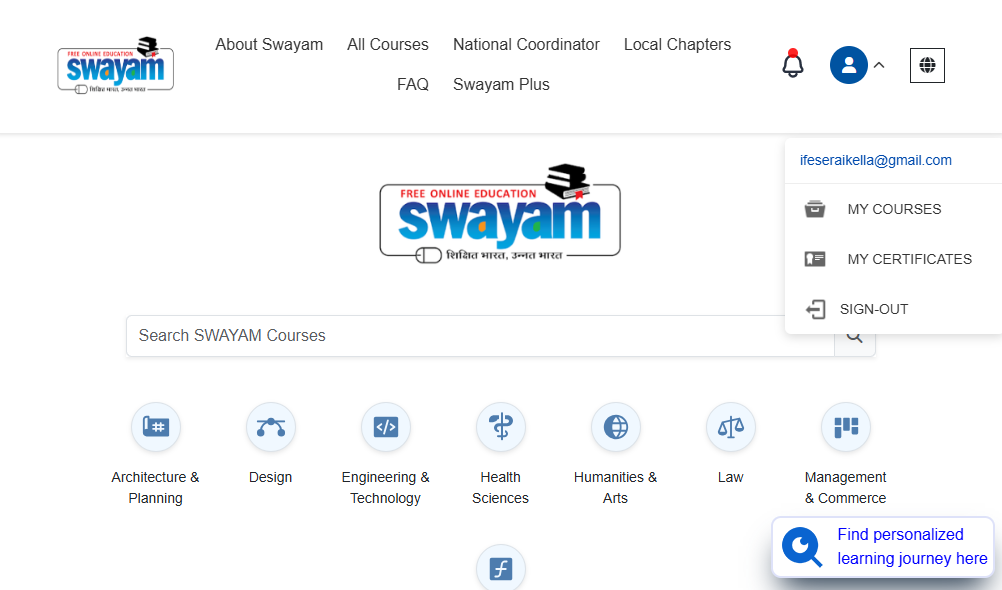Click the Engineering & Technology label

coord(385,488)
